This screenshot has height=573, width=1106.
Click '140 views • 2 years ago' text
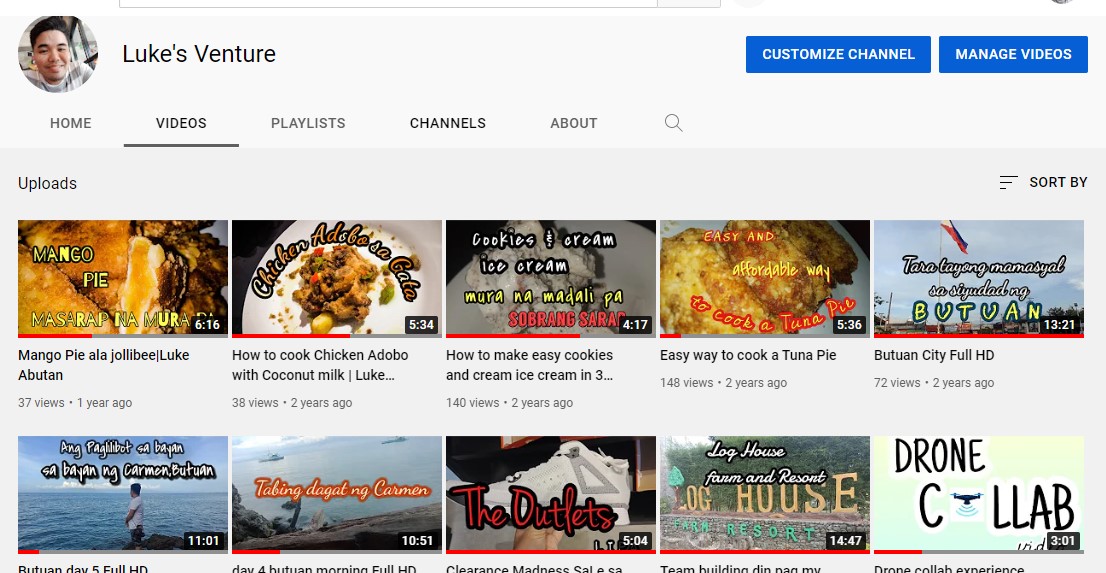(x=509, y=403)
